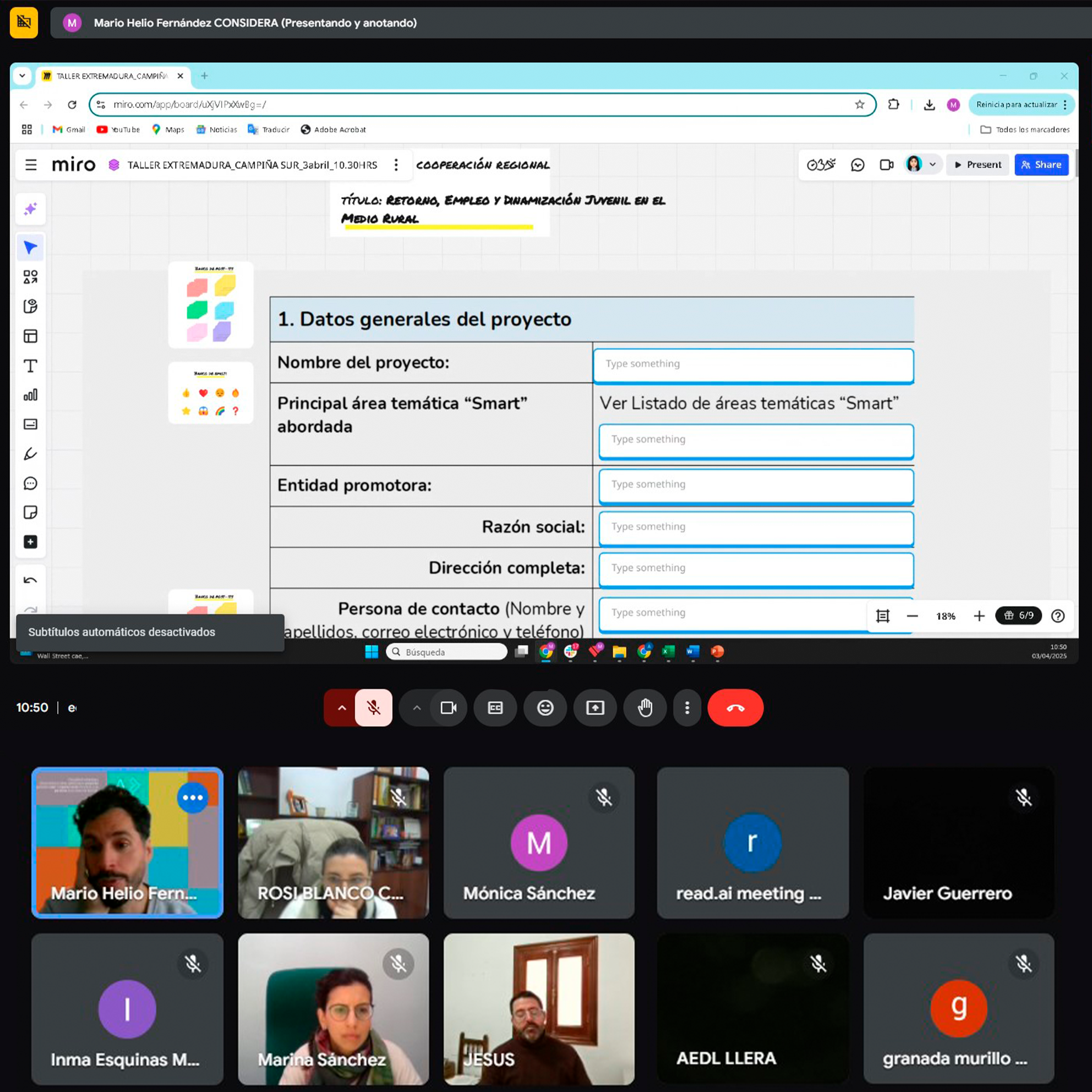Toggle the camera in Meet
Screen dimensions: 1092x1092
coord(449,708)
